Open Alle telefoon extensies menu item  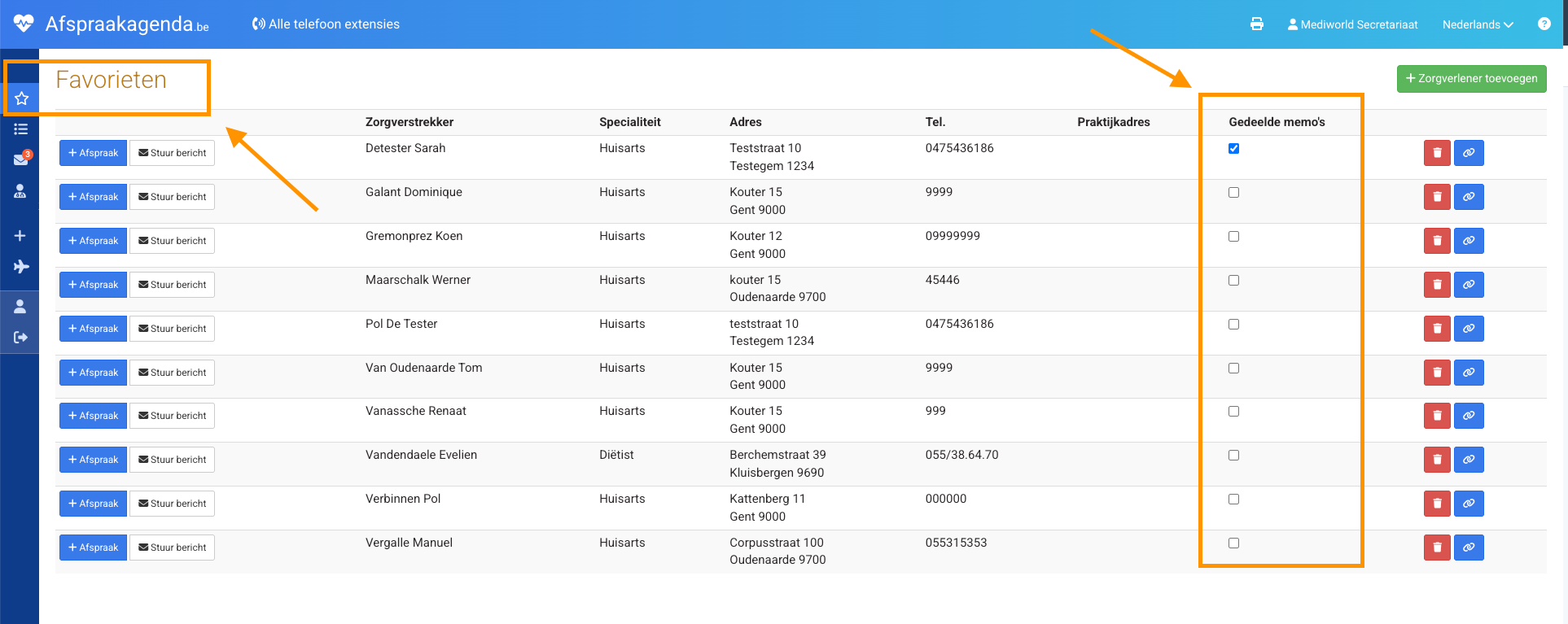coord(326,24)
